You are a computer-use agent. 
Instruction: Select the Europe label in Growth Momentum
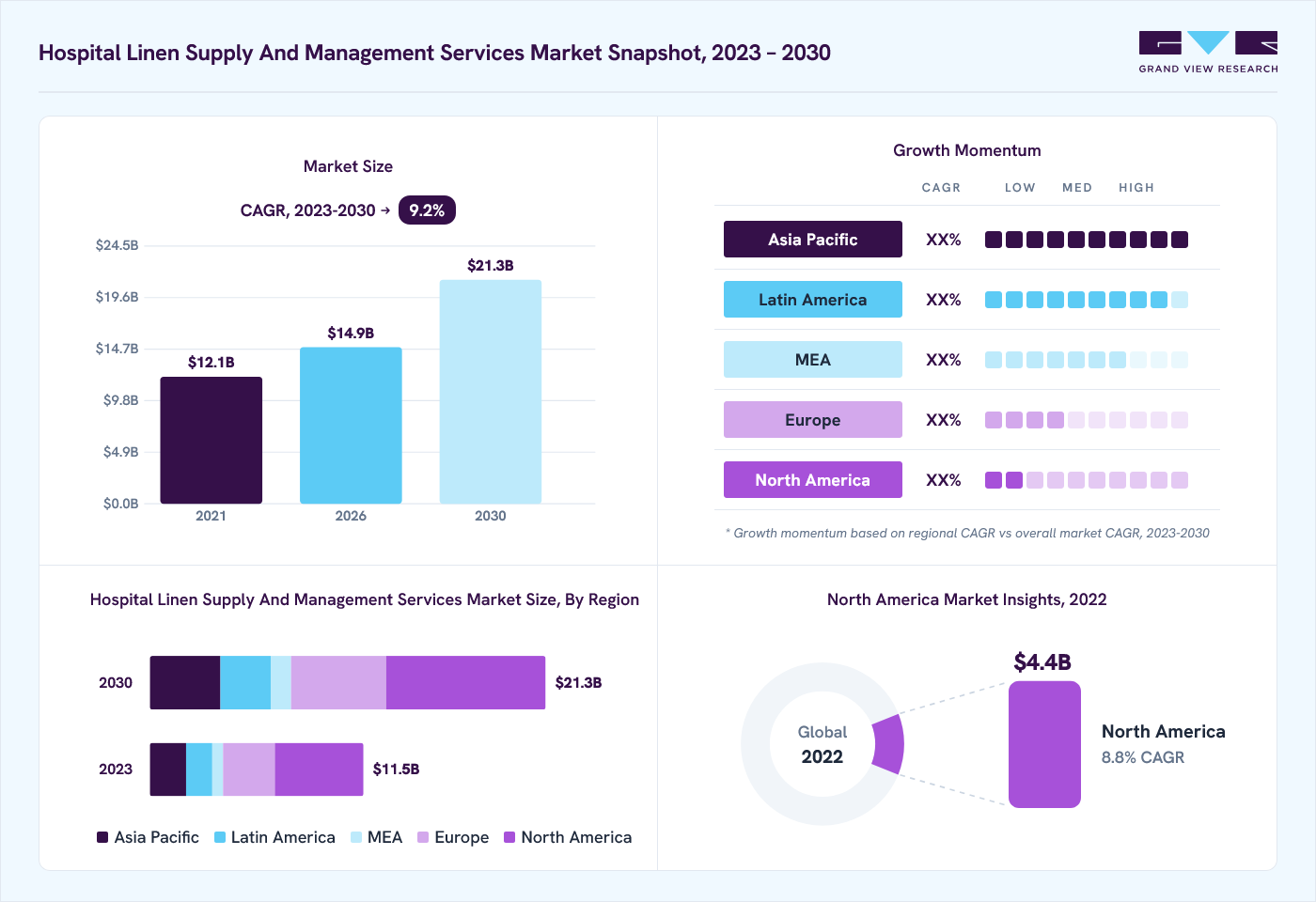coord(813,420)
